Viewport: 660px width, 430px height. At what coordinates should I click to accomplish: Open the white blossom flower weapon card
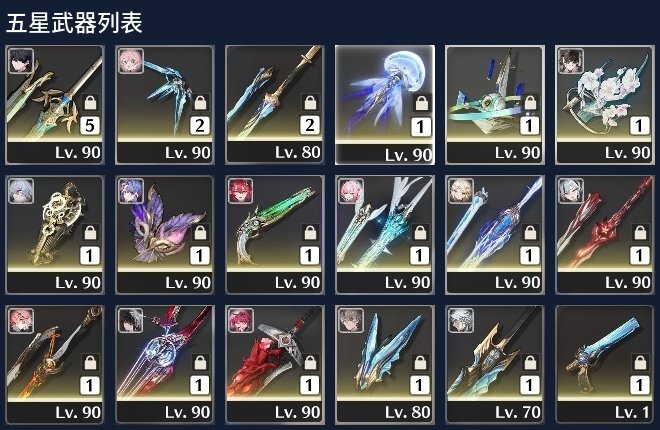tap(604, 105)
